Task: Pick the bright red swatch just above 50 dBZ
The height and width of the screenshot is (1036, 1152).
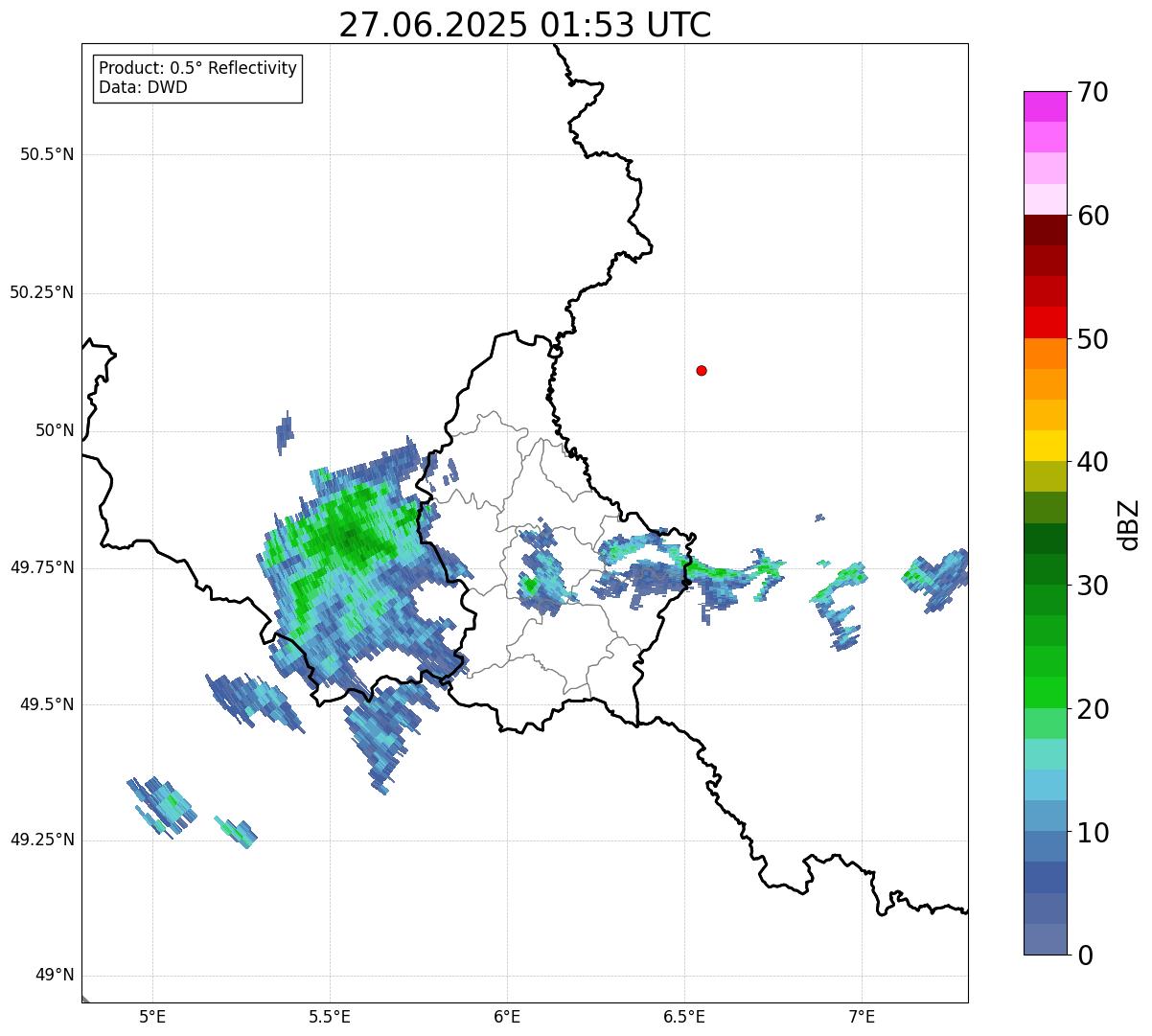Action: pyautogui.click(x=1045, y=322)
